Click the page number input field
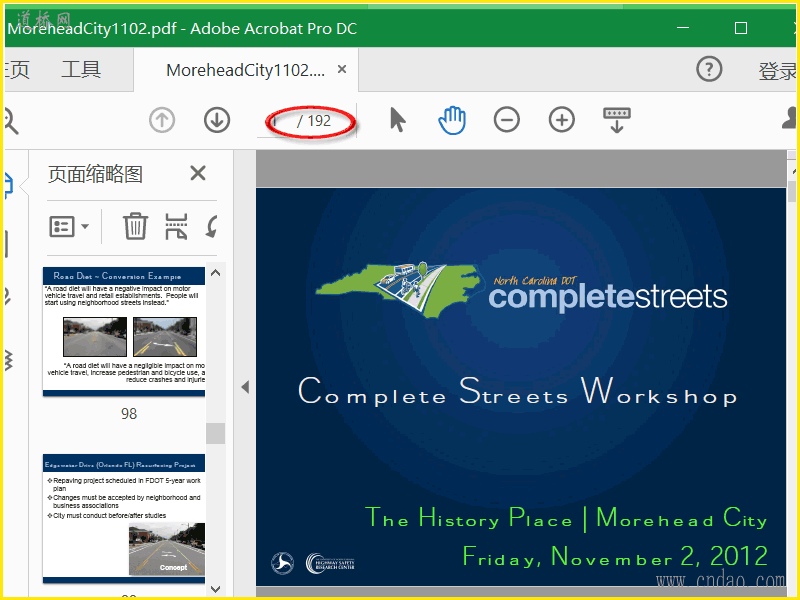The width and height of the screenshot is (800, 600). 278,121
